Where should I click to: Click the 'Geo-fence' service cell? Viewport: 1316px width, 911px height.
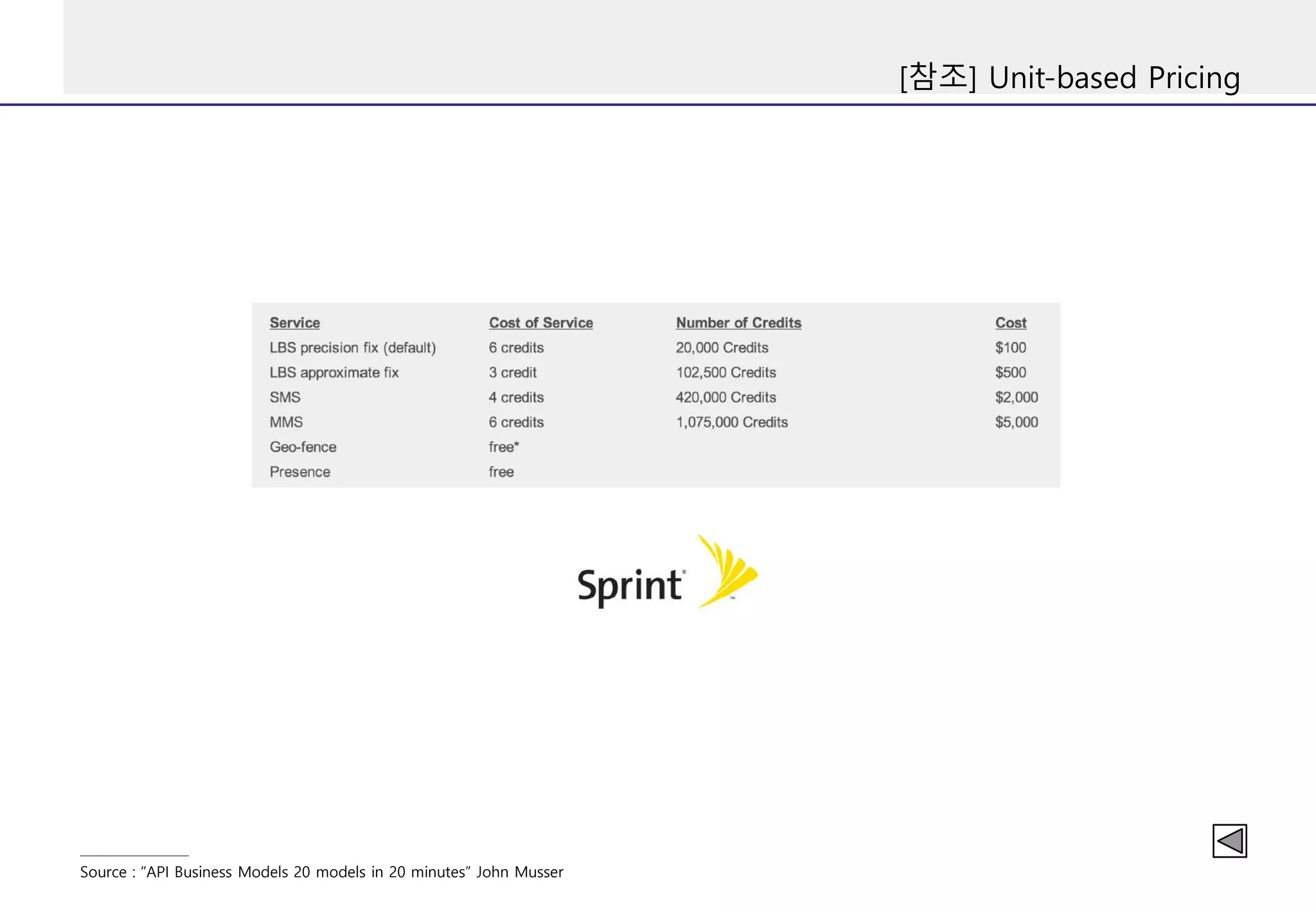point(303,447)
